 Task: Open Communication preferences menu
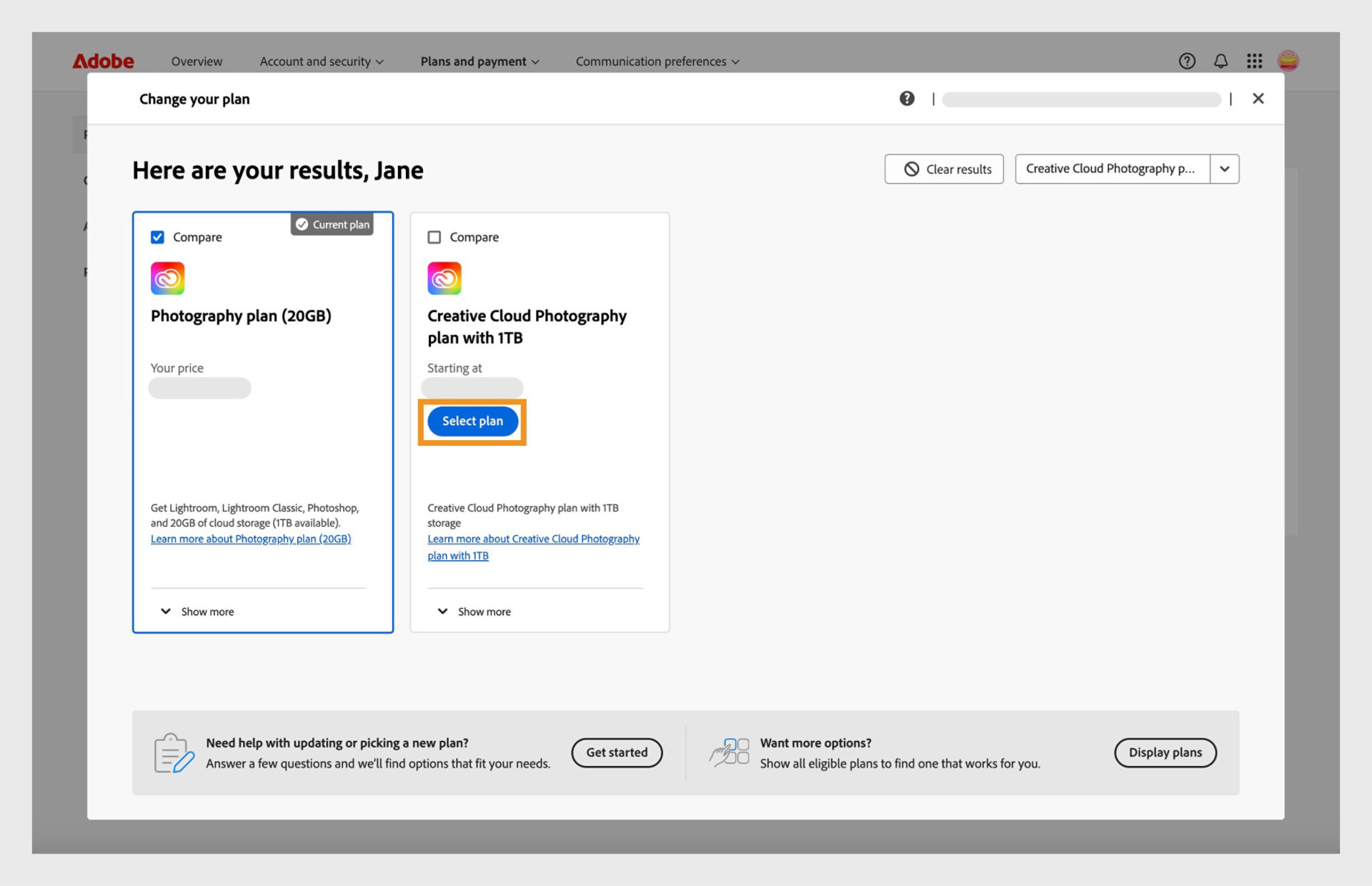click(657, 61)
